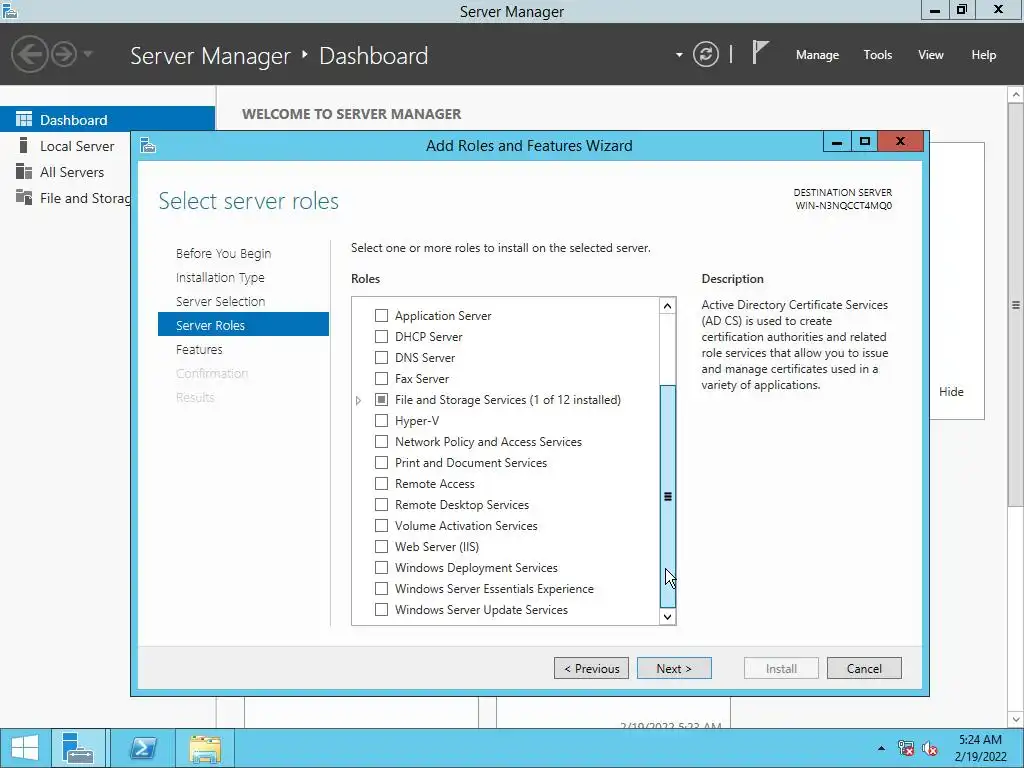Click the wizard title bar icon
Screen dimensions: 1024x768
[x=148, y=145]
